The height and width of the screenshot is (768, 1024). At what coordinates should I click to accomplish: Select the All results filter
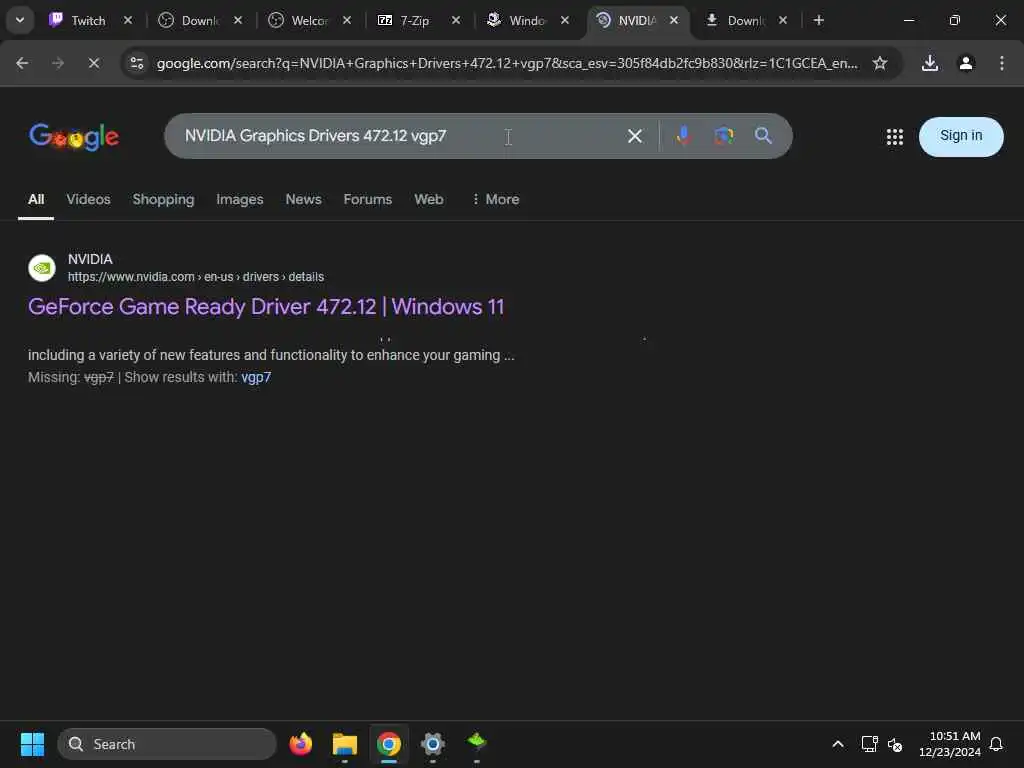[36, 199]
